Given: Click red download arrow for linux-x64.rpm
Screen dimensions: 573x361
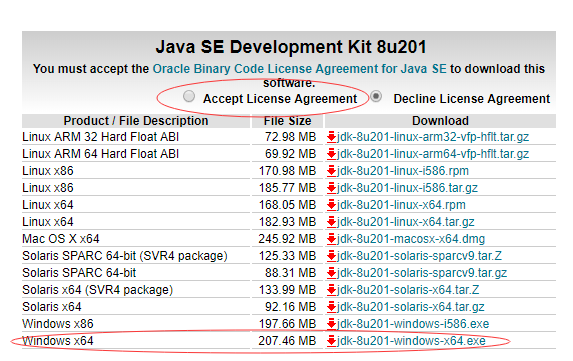Looking at the screenshot, I should [x=331, y=205].
